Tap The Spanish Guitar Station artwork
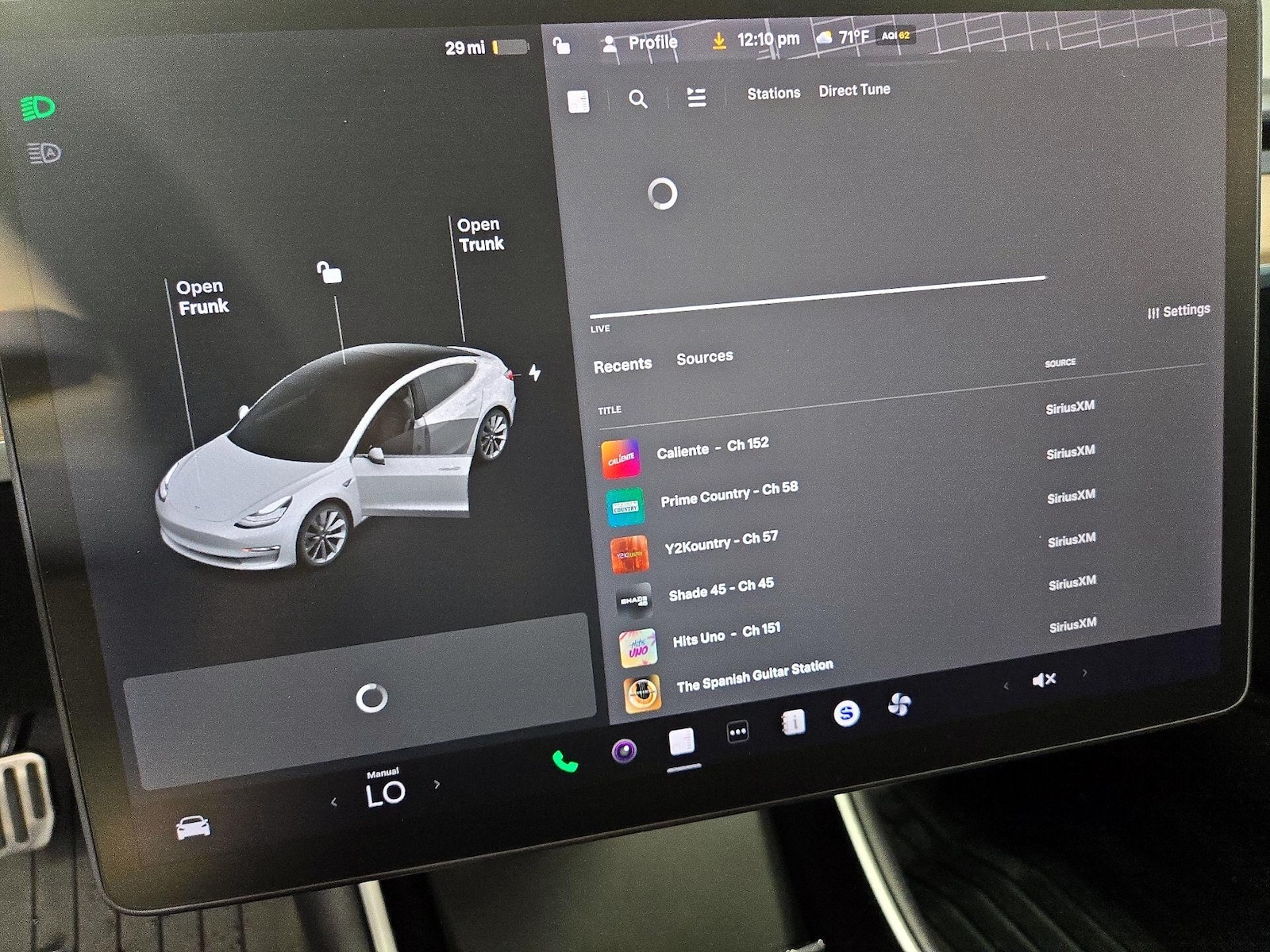Viewport: 1270px width, 952px height. click(x=642, y=693)
